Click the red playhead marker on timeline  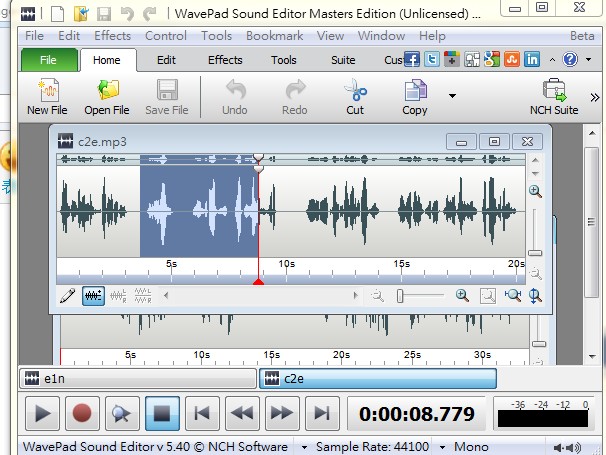pyautogui.click(x=258, y=281)
